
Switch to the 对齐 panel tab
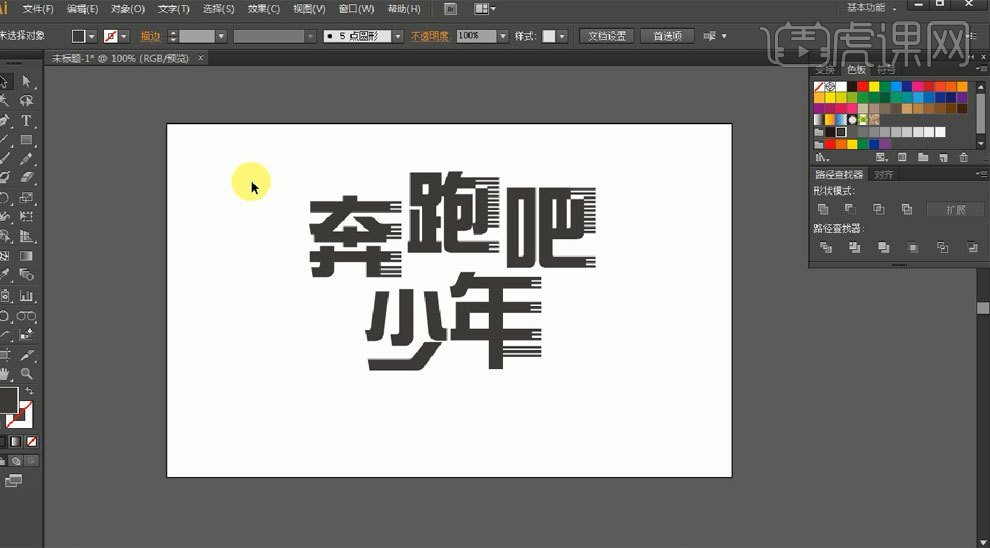(884, 174)
